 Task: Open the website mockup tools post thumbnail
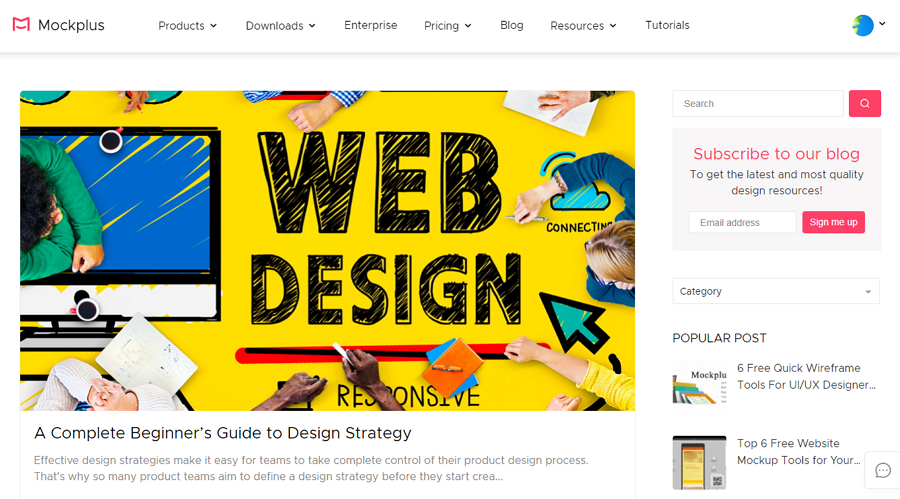(x=699, y=463)
